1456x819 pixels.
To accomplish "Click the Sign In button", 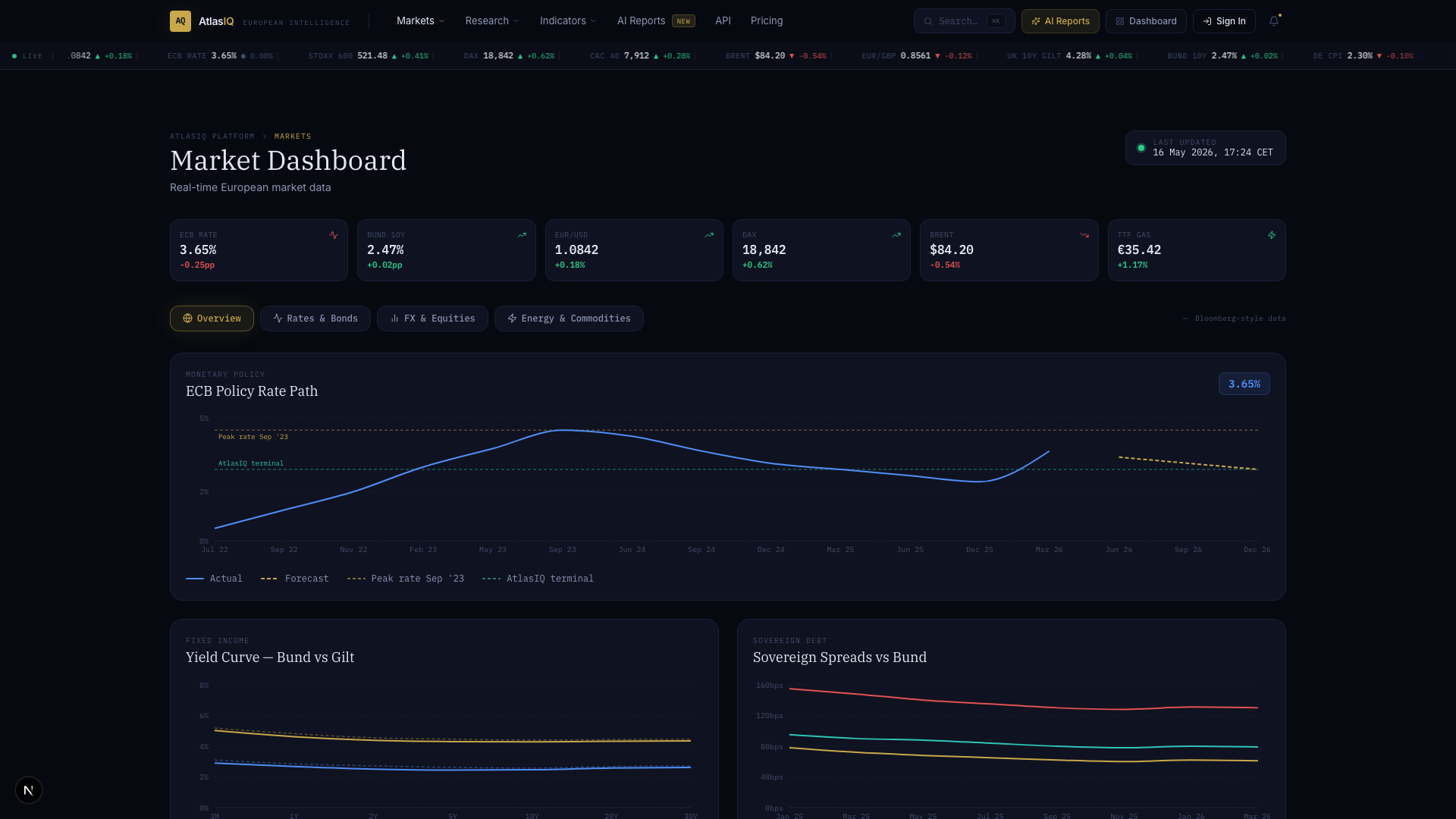I will tap(1224, 21).
